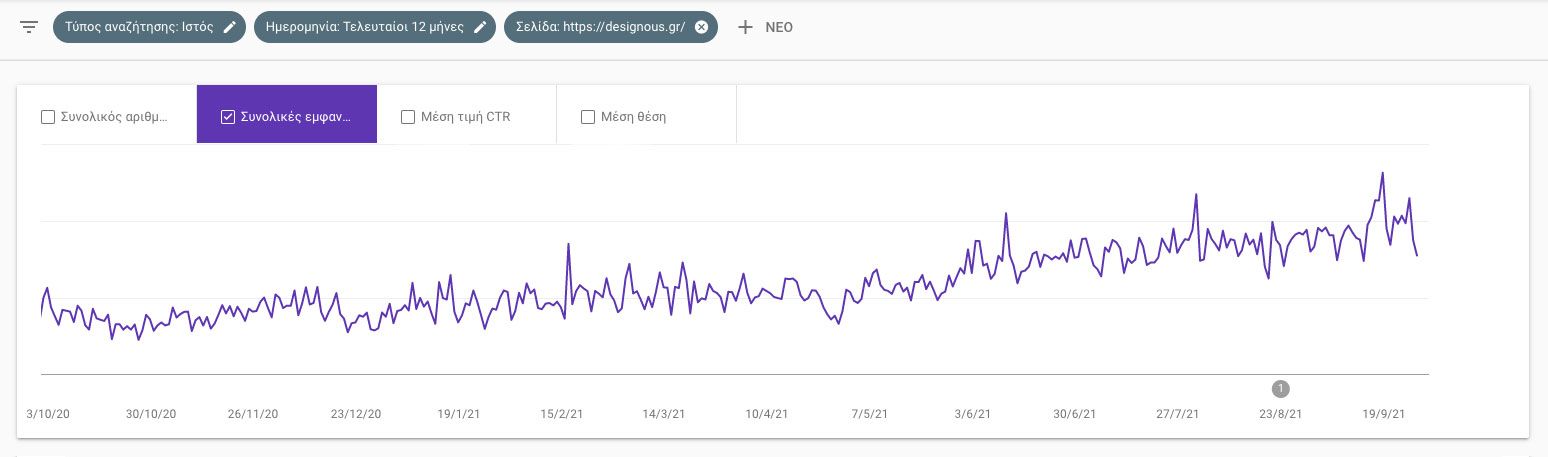Click the gray annotation marker numbered 1

pos(1281,389)
